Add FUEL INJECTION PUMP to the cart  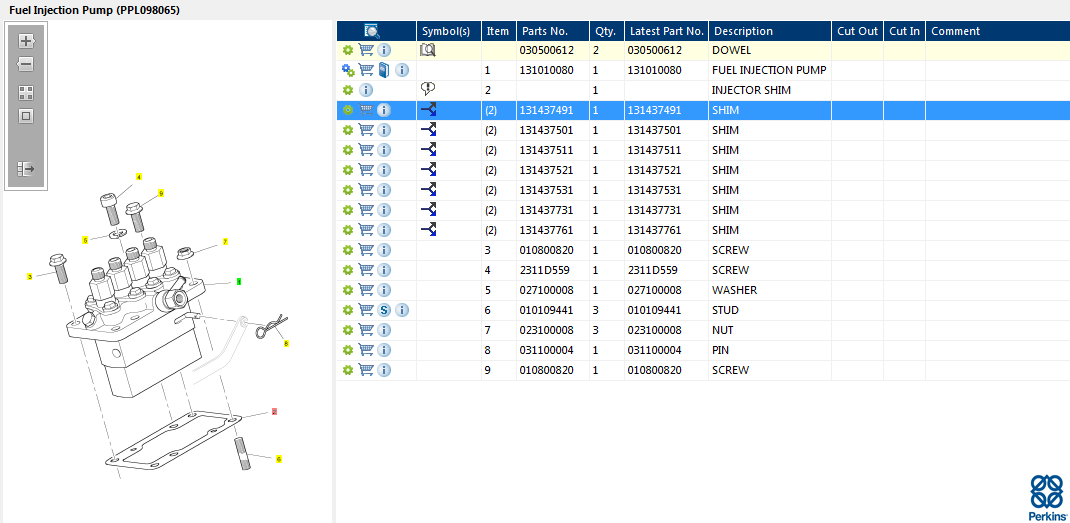pos(366,70)
